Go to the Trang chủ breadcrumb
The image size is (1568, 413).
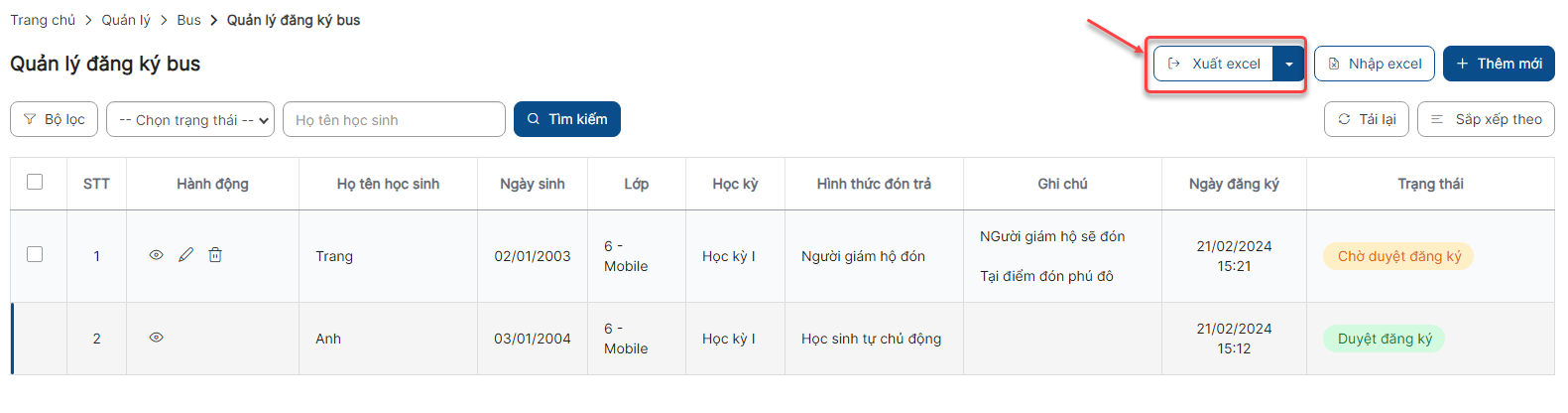(43, 20)
